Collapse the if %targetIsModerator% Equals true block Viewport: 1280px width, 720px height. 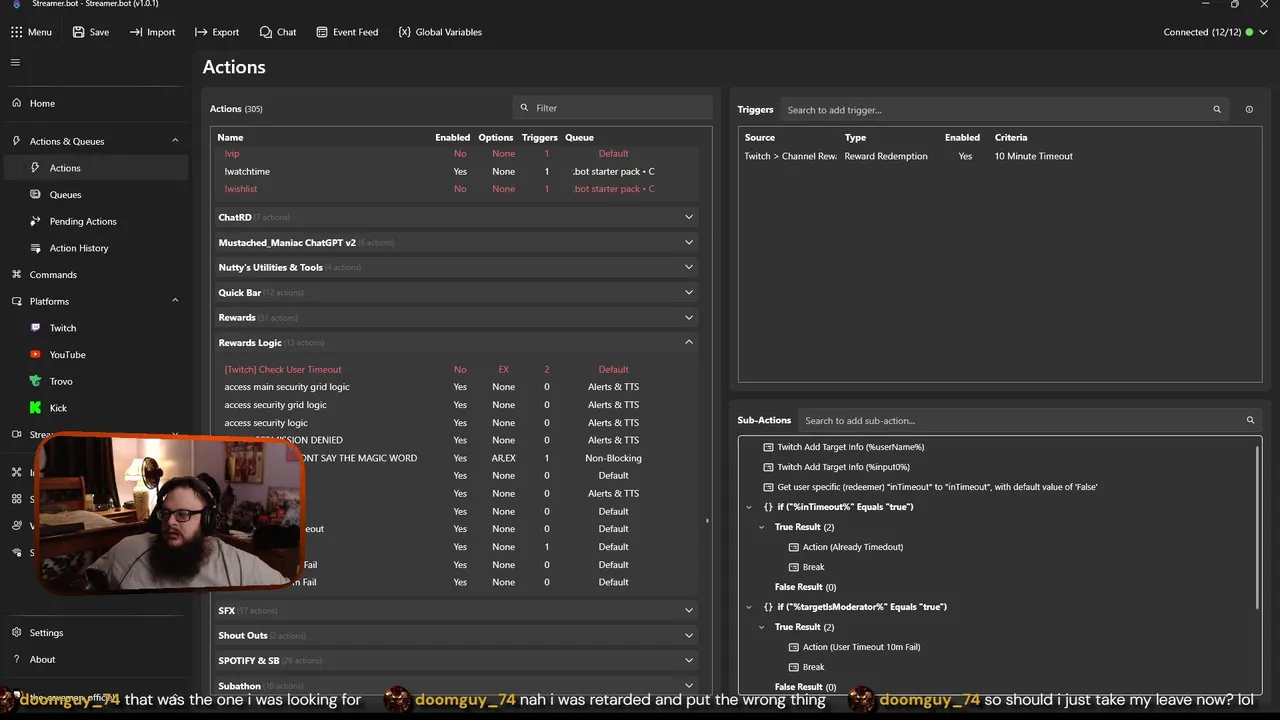[x=749, y=607]
